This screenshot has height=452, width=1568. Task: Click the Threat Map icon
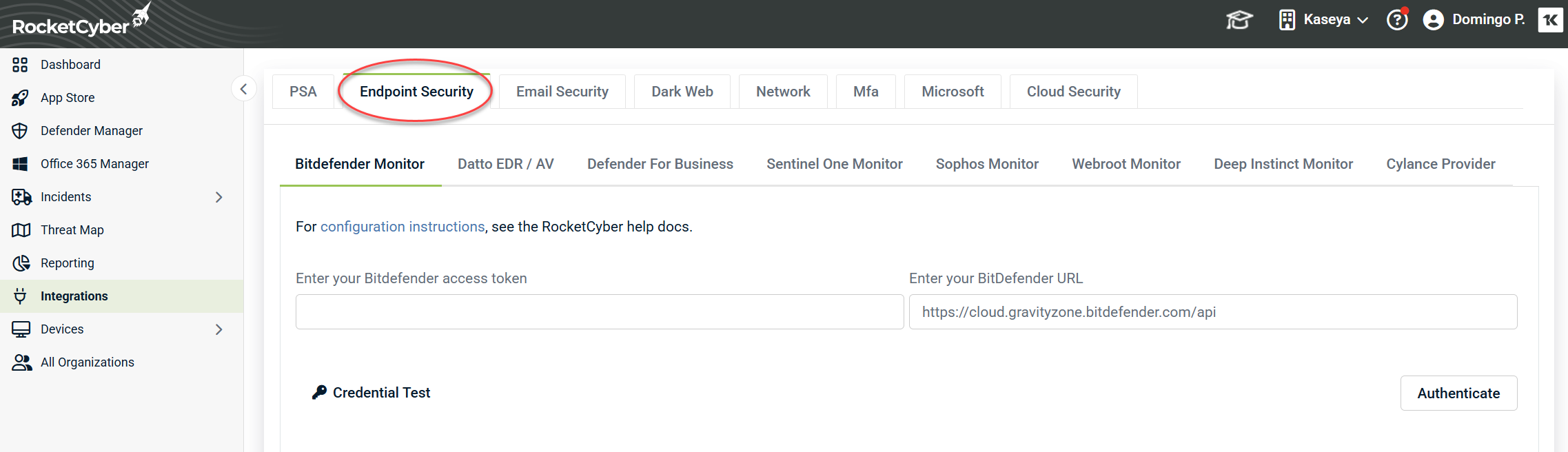click(x=21, y=230)
